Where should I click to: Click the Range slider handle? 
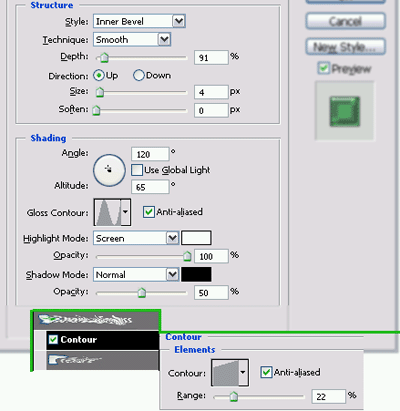[234, 396]
